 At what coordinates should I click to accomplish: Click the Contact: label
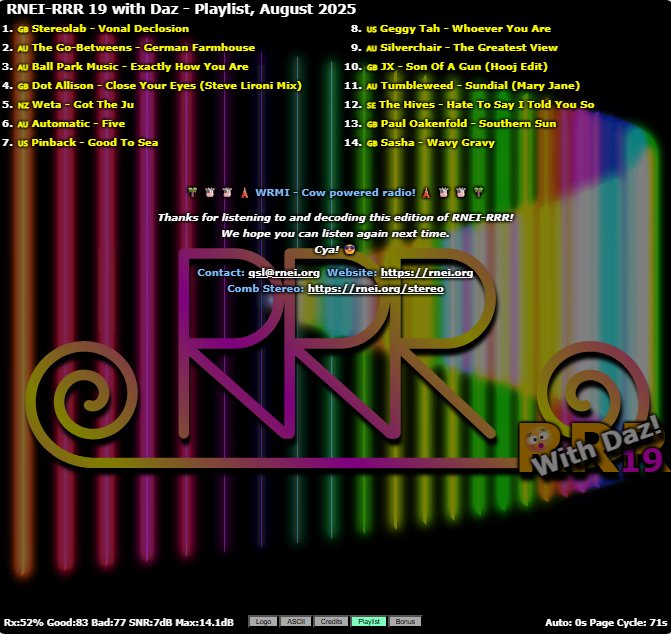coord(221,273)
